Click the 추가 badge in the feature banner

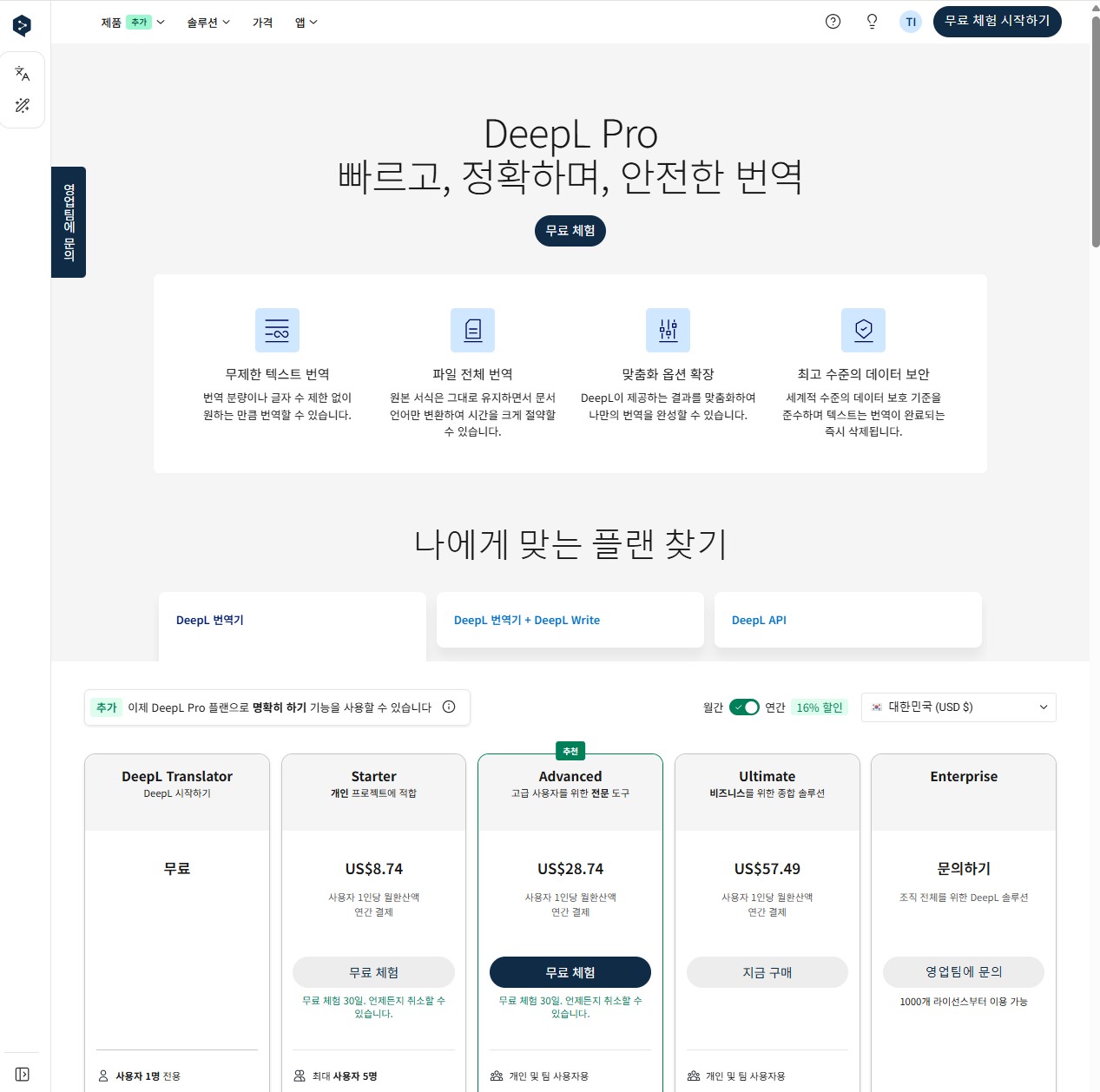(x=107, y=707)
